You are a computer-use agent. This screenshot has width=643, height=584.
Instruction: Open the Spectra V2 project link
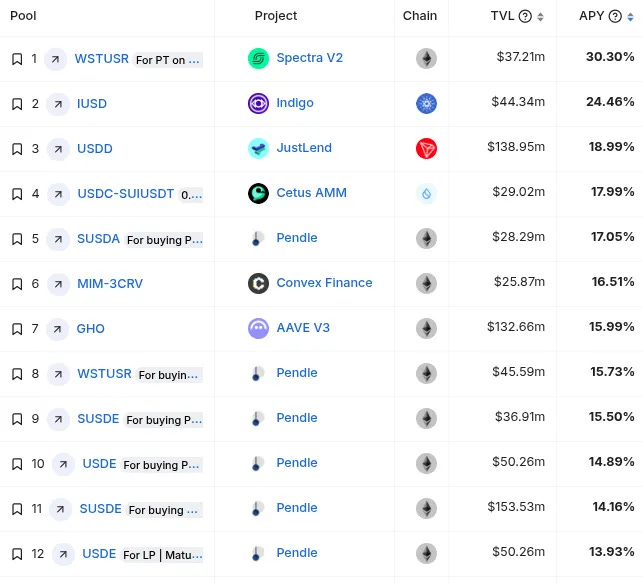310,58
